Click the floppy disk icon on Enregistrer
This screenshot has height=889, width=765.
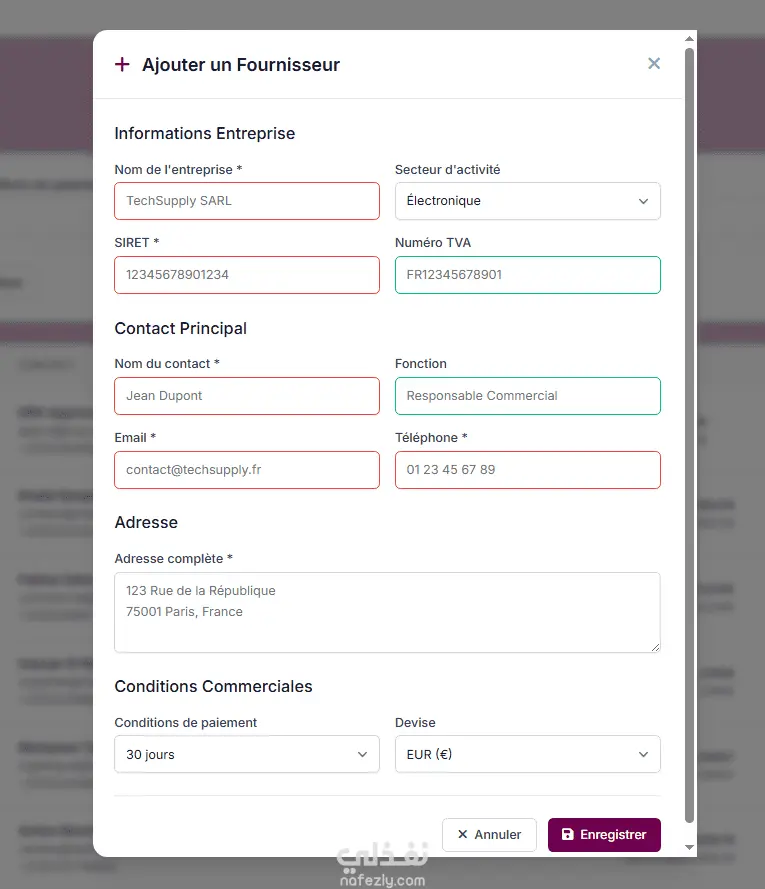click(x=568, y=834)
